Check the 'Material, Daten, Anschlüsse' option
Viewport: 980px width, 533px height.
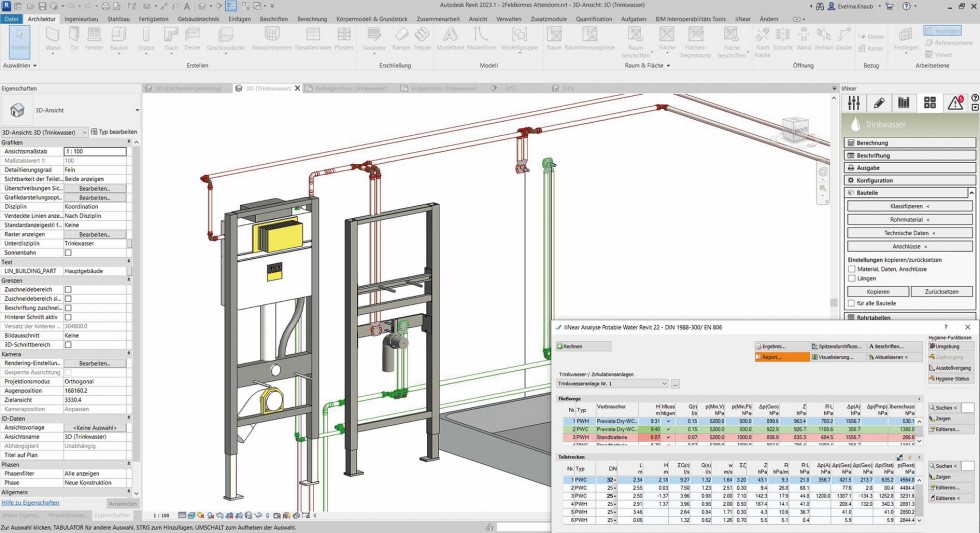pos(852,268)
